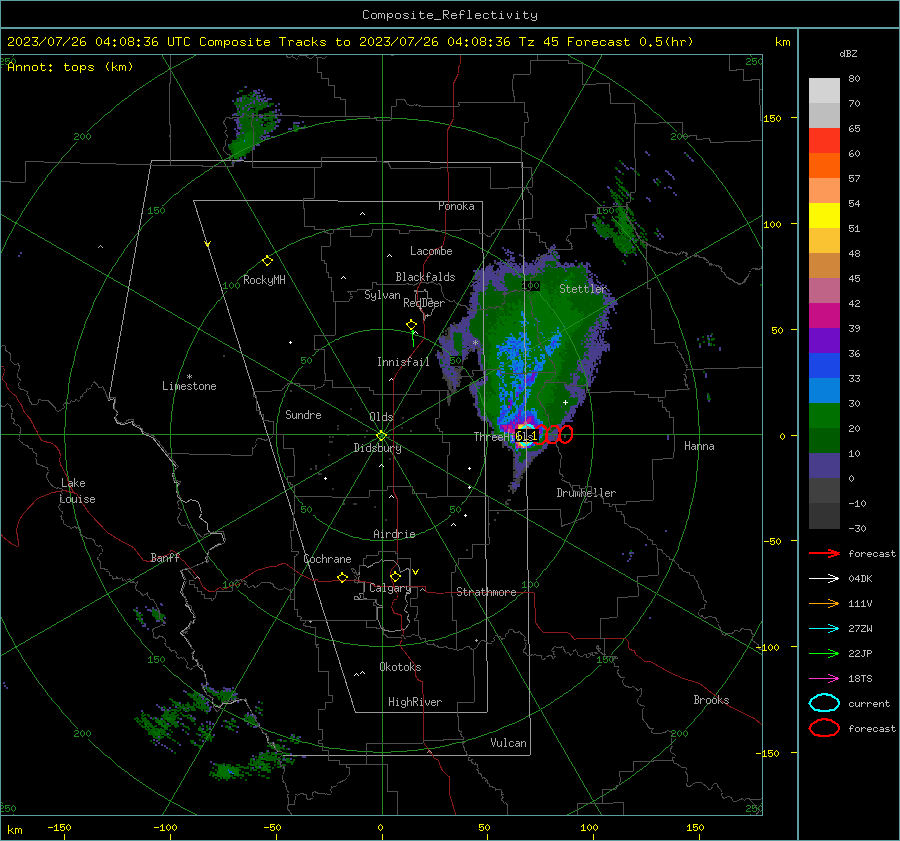Click the Composite_Reflectivity title
900x841 pixels.
[x=449, y=15]
